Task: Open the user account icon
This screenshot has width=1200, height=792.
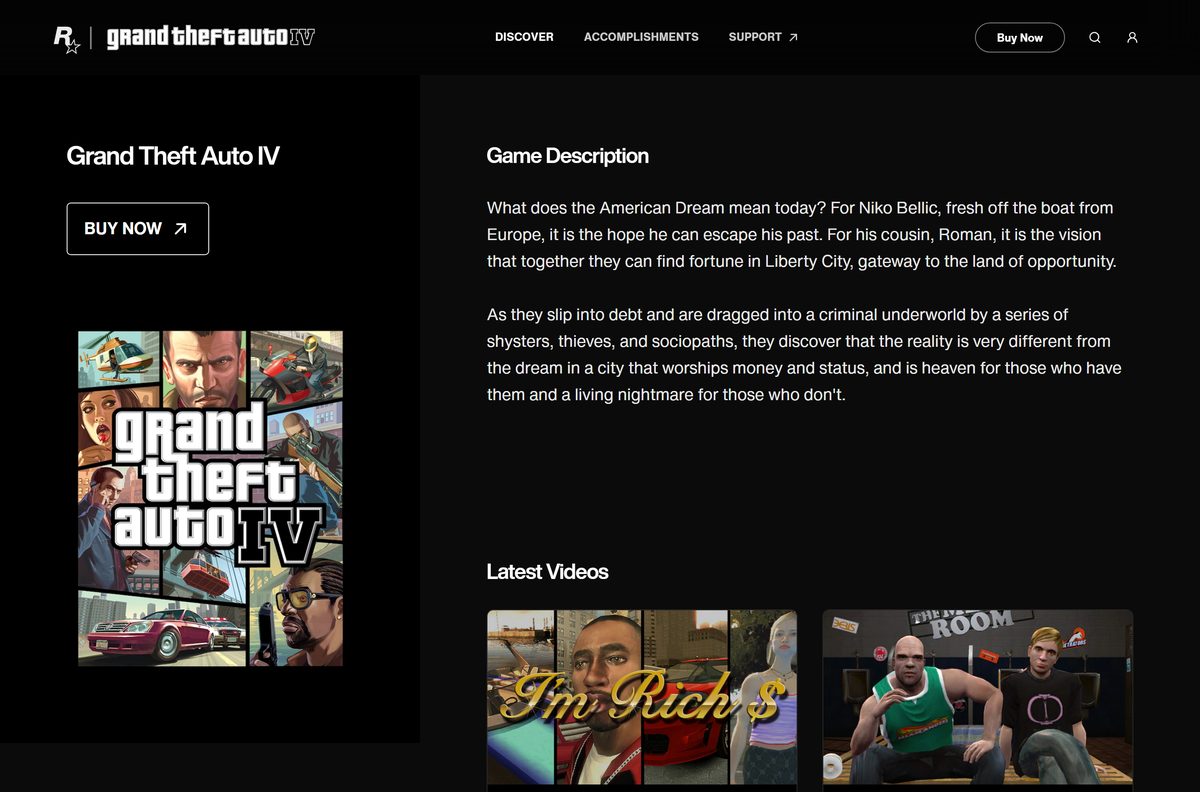Action: coord(1132,38)
